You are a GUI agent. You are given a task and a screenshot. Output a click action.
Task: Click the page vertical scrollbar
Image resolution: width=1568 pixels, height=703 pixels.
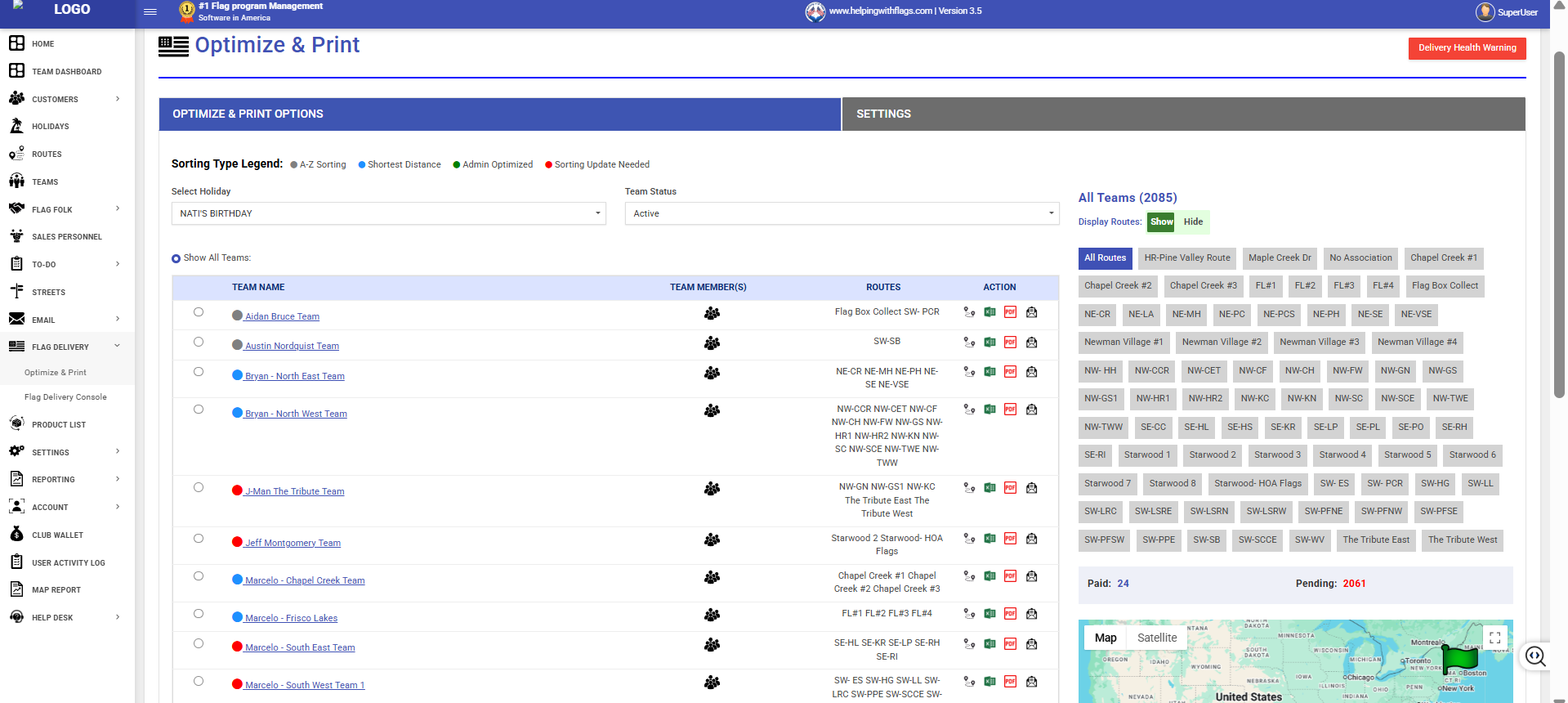pyautogui.click(x=1559, y=225)
